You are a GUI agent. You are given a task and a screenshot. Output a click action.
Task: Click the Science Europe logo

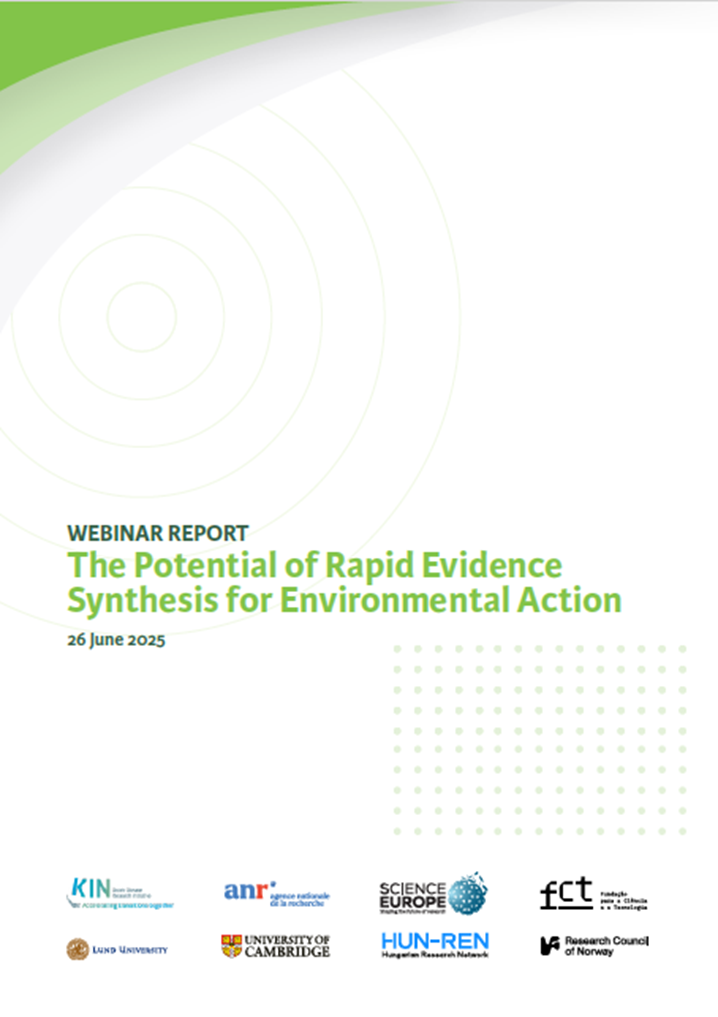point(432,892)
